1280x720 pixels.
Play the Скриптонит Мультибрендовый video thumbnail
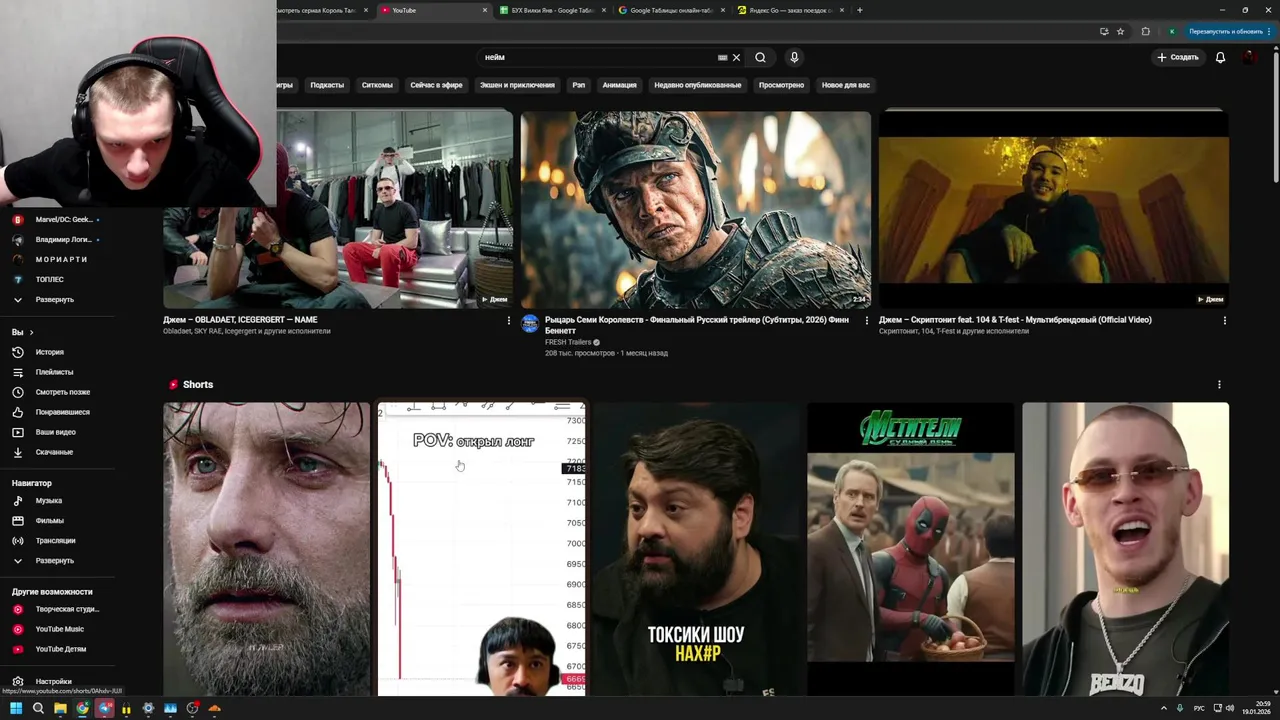click(1054, 209)
